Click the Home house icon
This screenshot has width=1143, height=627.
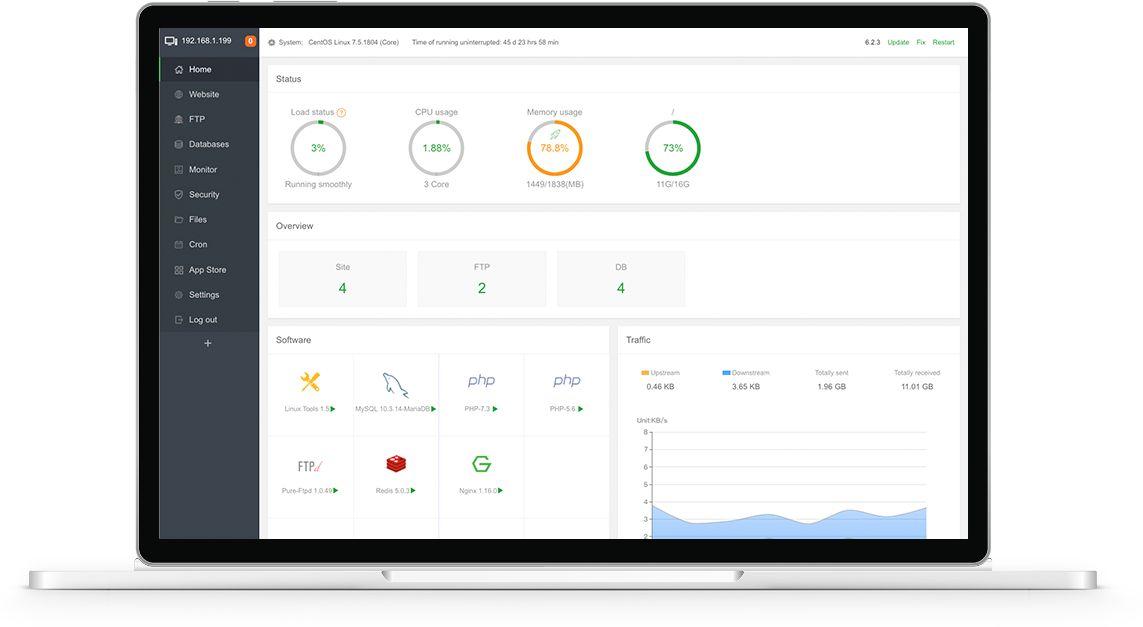click(179, 69)
